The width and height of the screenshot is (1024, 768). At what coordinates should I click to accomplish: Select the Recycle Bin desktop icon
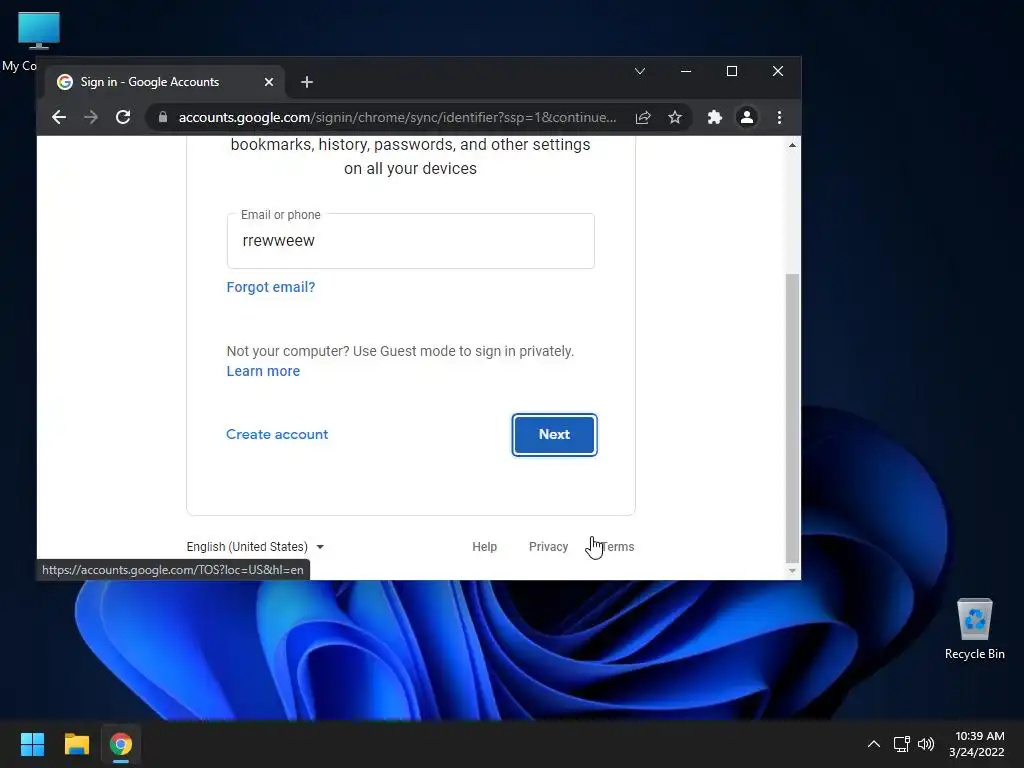pos(975,629)
